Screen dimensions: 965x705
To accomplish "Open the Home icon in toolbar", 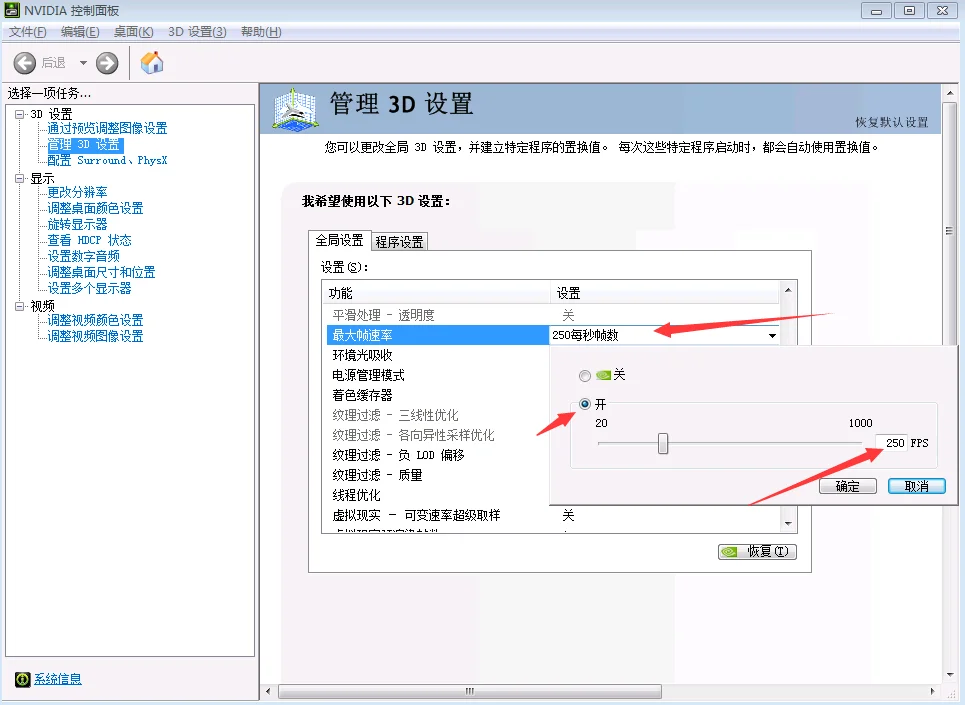I will [152, 63].
